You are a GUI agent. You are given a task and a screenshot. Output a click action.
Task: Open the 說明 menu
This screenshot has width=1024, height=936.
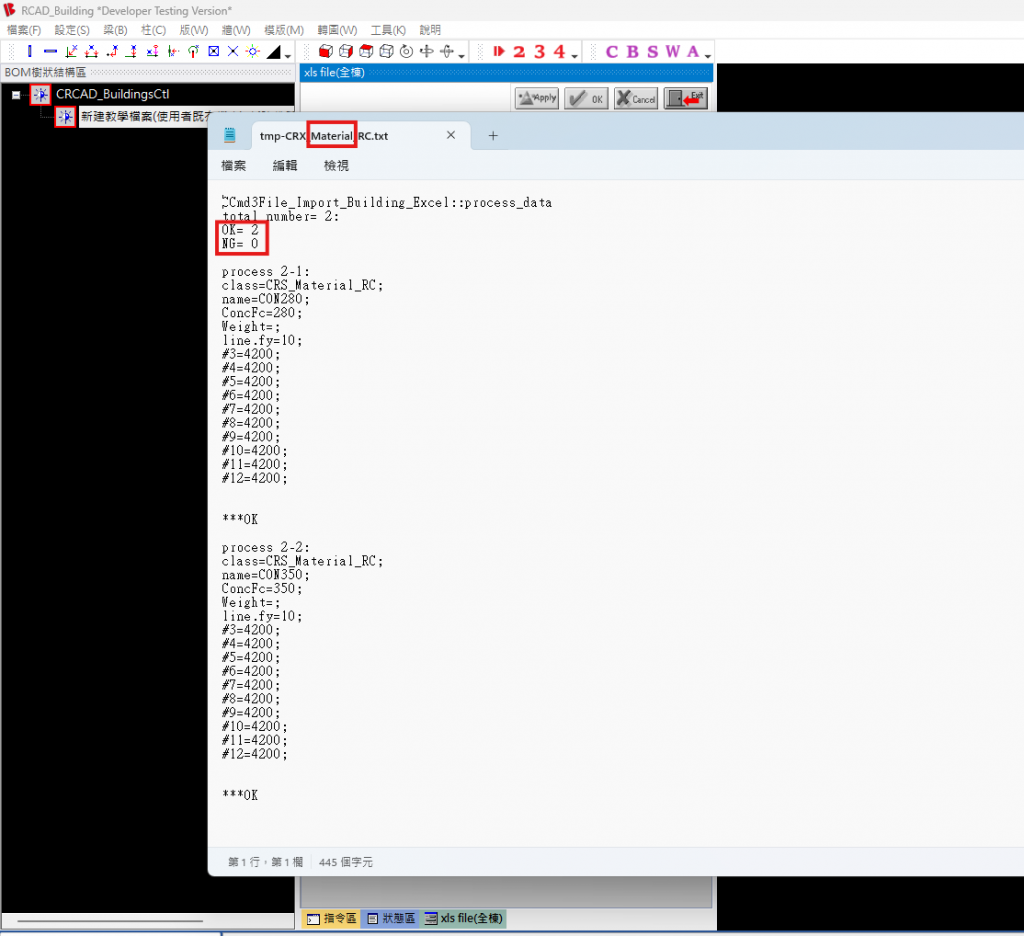point(430,30)
